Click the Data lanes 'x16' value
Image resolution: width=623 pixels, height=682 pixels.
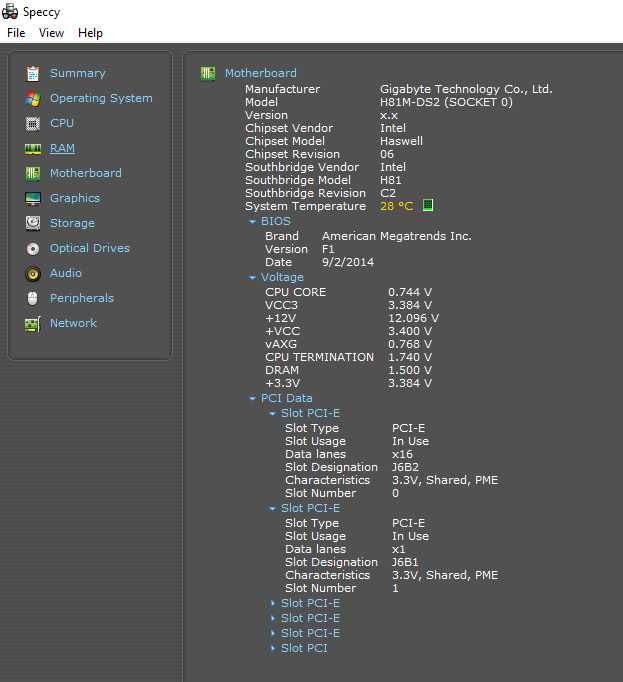pos(402,454)
